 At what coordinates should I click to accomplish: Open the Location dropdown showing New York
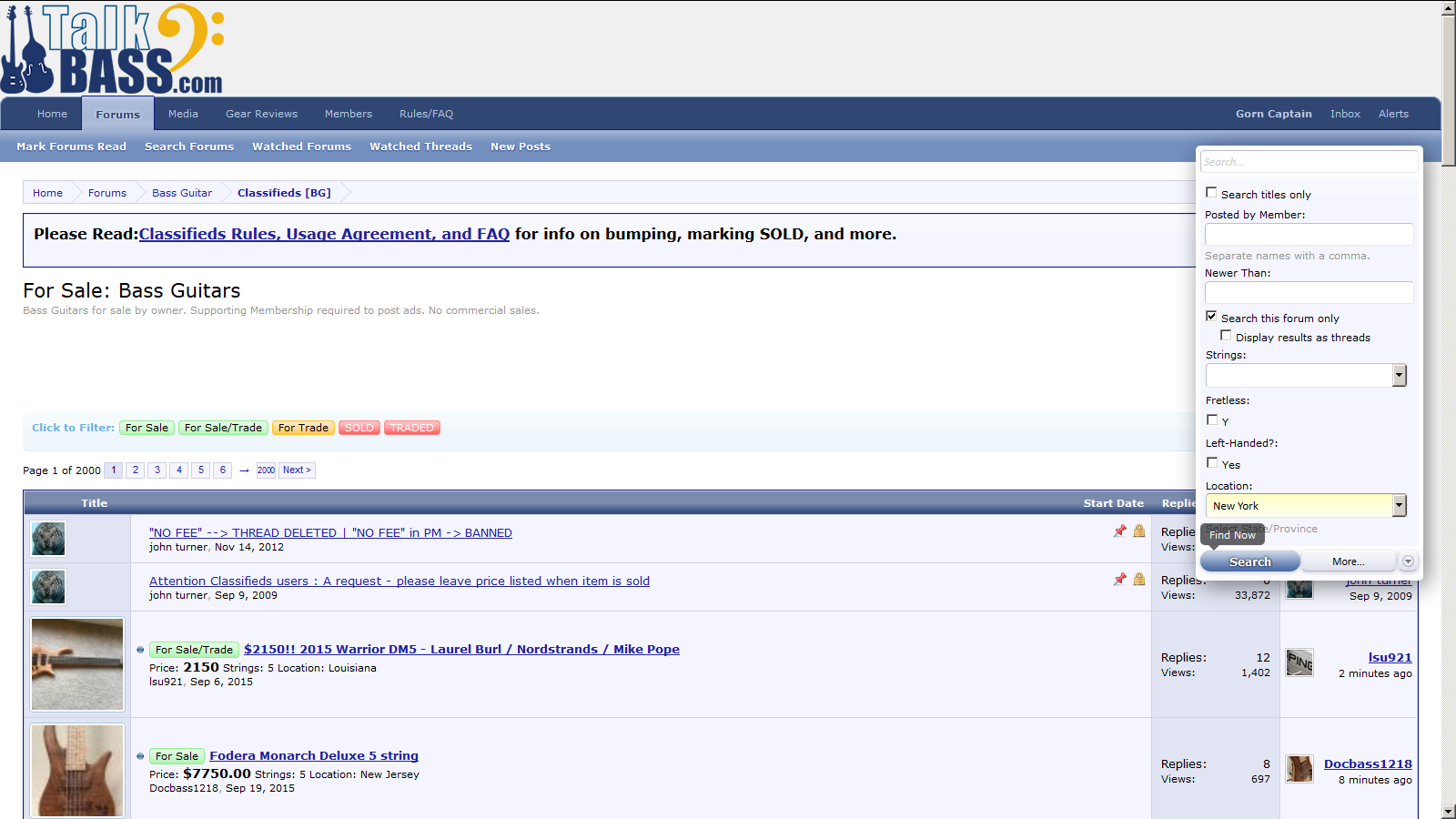1306,505
